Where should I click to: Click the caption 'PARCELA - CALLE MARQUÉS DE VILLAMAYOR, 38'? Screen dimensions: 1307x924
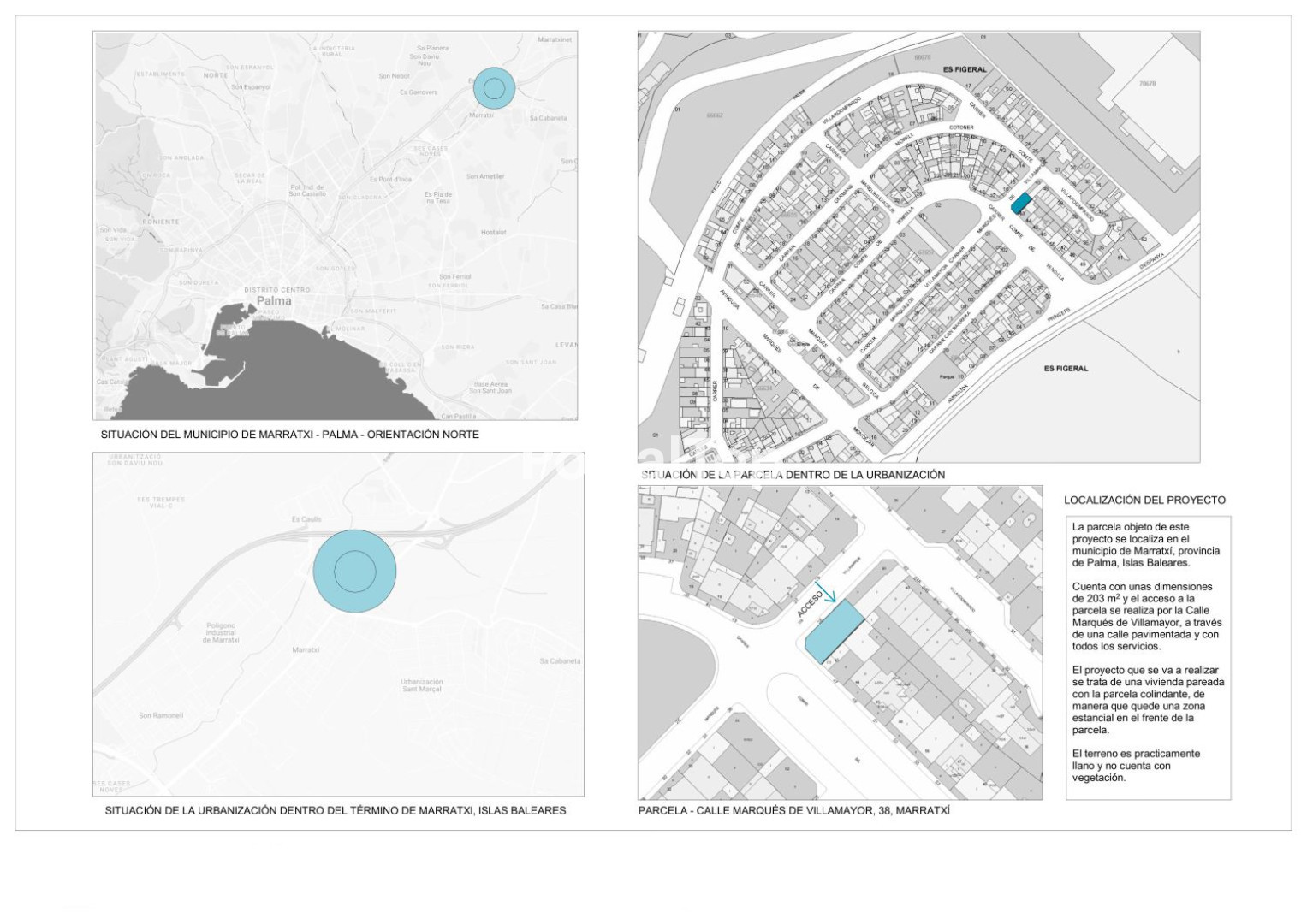pyautogui.click(x=793, y=810)
